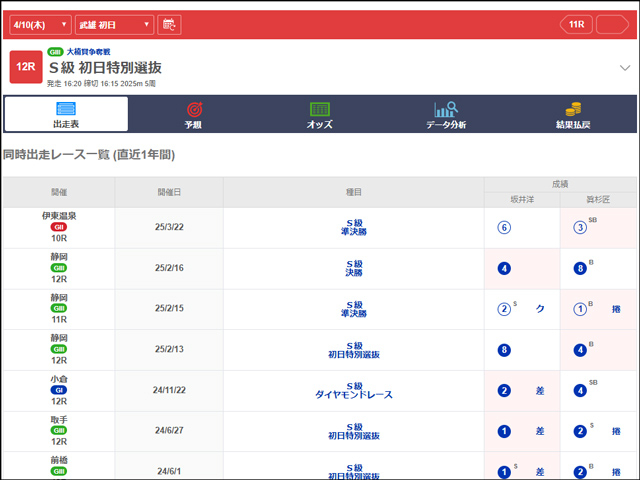Viewport: 640px width, 480px height.
Task: Go to previous race 11R
Action: [574, 24]
